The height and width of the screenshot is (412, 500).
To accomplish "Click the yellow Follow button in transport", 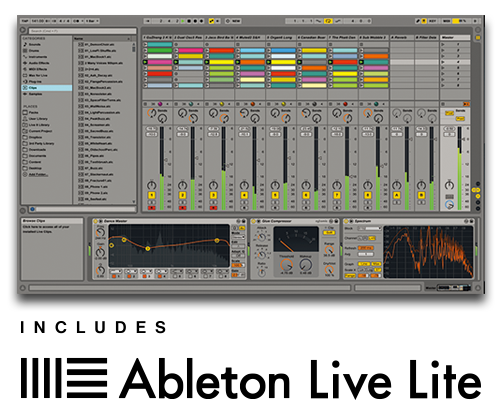I will pyautogui.click(x=211, y=21).
